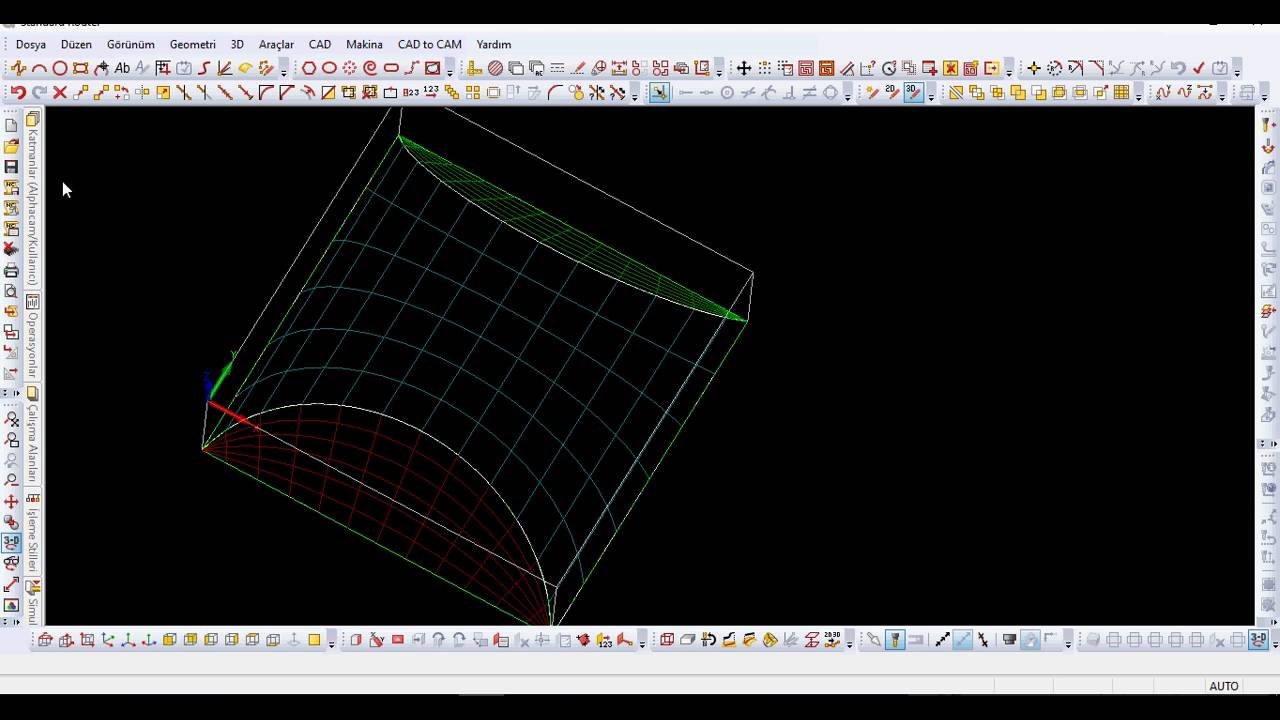Image resolution: width=1280 pixels, height=720 pixels.
Task: Click the Chamfer corner tool
Action: [287, 92]
